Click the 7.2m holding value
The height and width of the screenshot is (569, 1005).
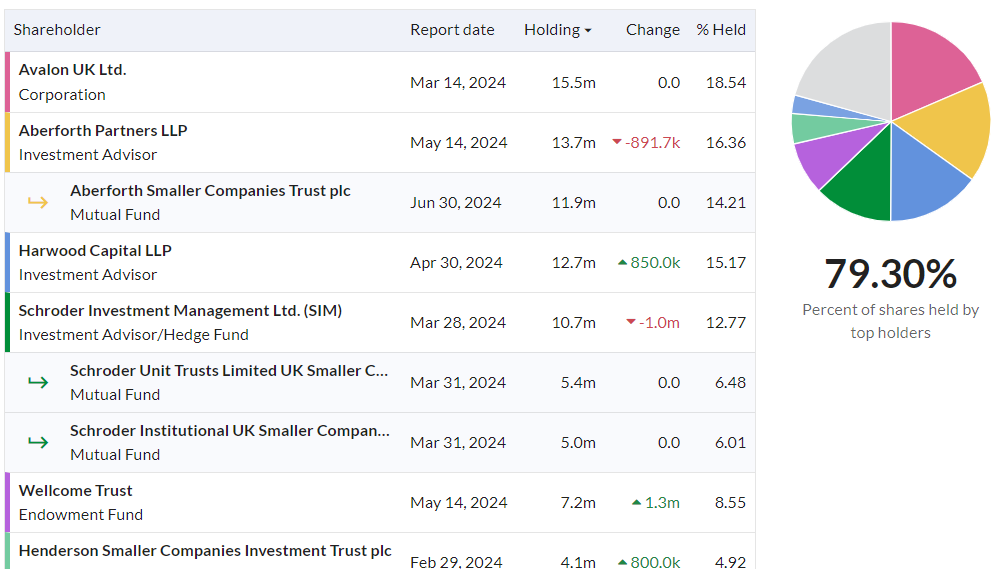point(578,502)
